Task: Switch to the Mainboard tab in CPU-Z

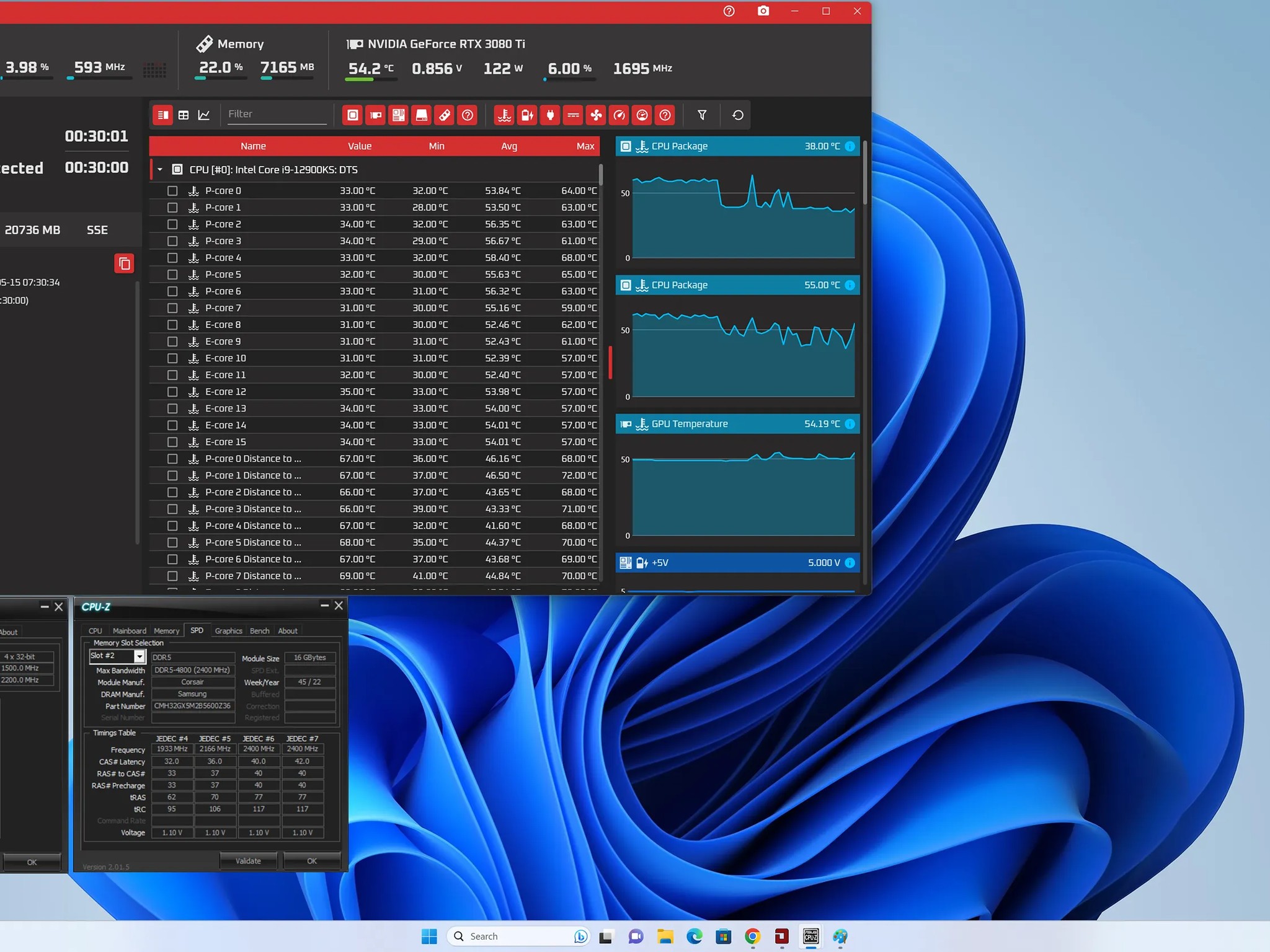Action: 130,631
